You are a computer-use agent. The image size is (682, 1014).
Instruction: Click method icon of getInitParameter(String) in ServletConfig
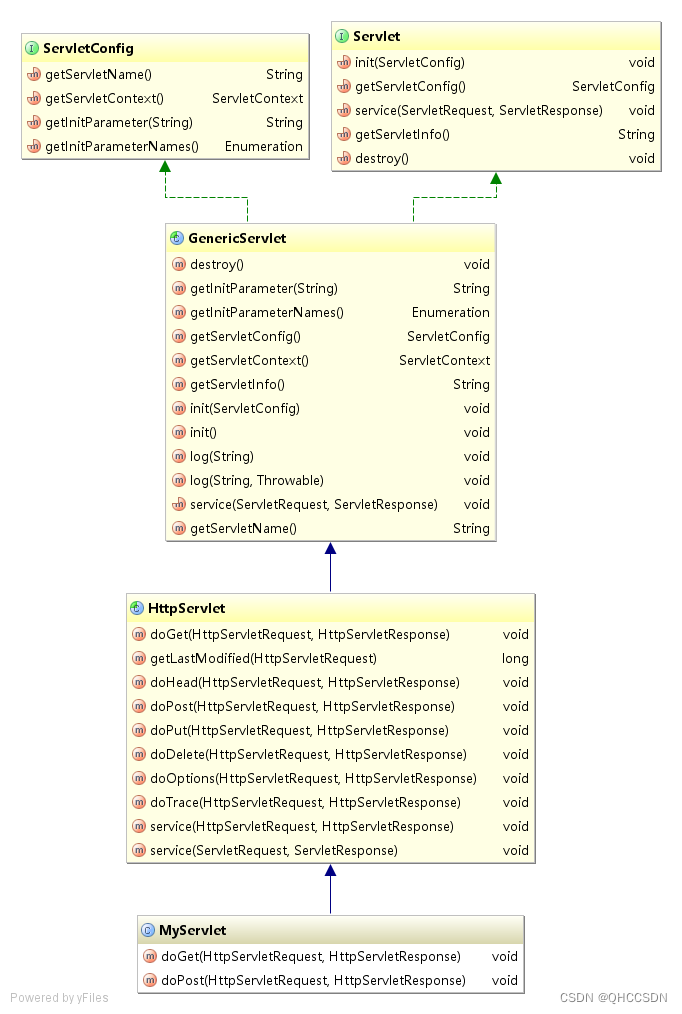click(x=34, y=122)
